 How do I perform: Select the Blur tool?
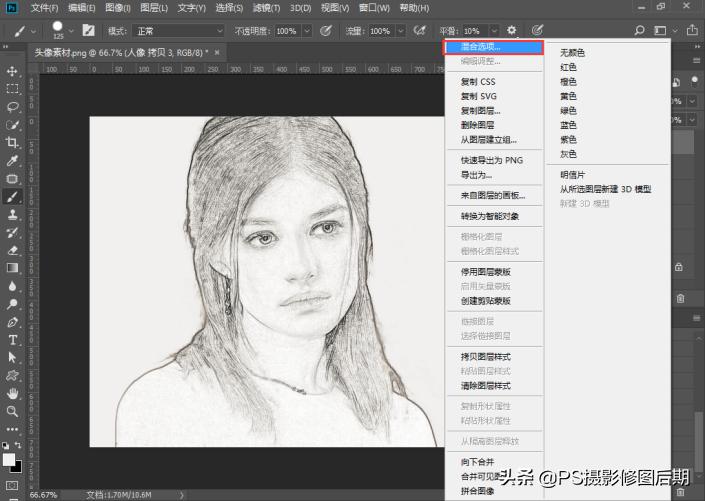click(x=12, y=286)
